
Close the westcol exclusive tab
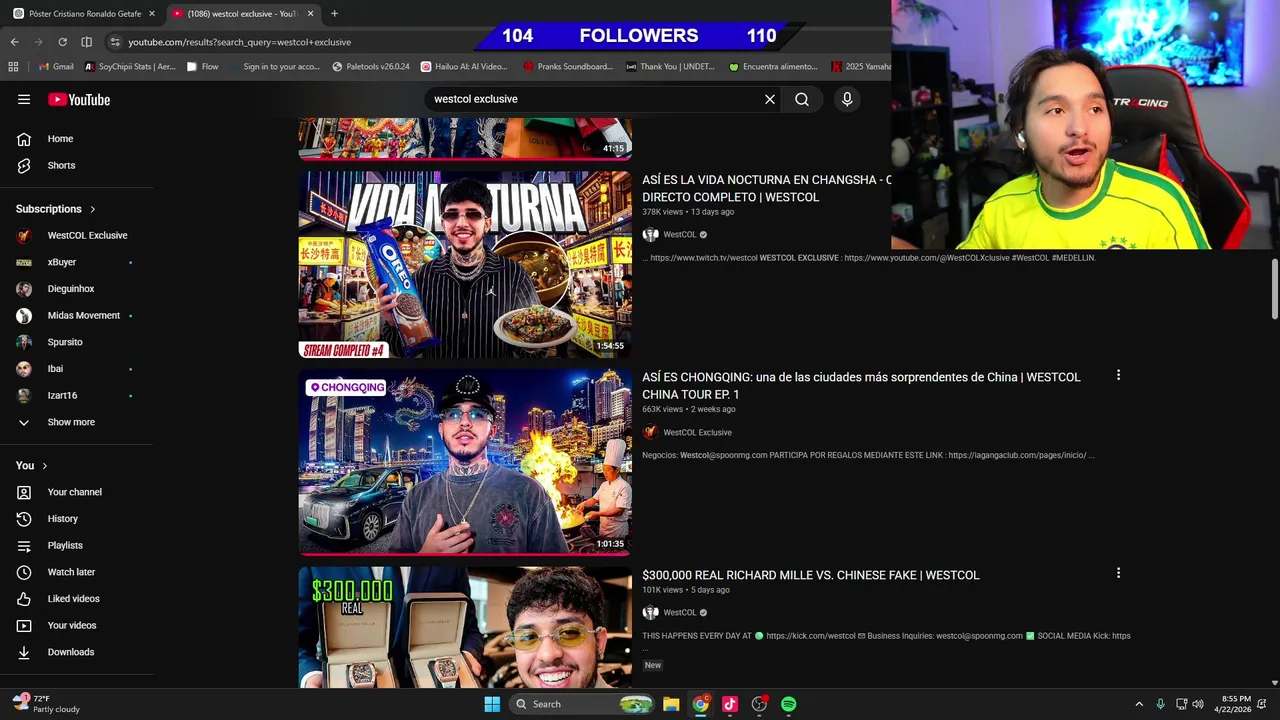coord(310,14)
